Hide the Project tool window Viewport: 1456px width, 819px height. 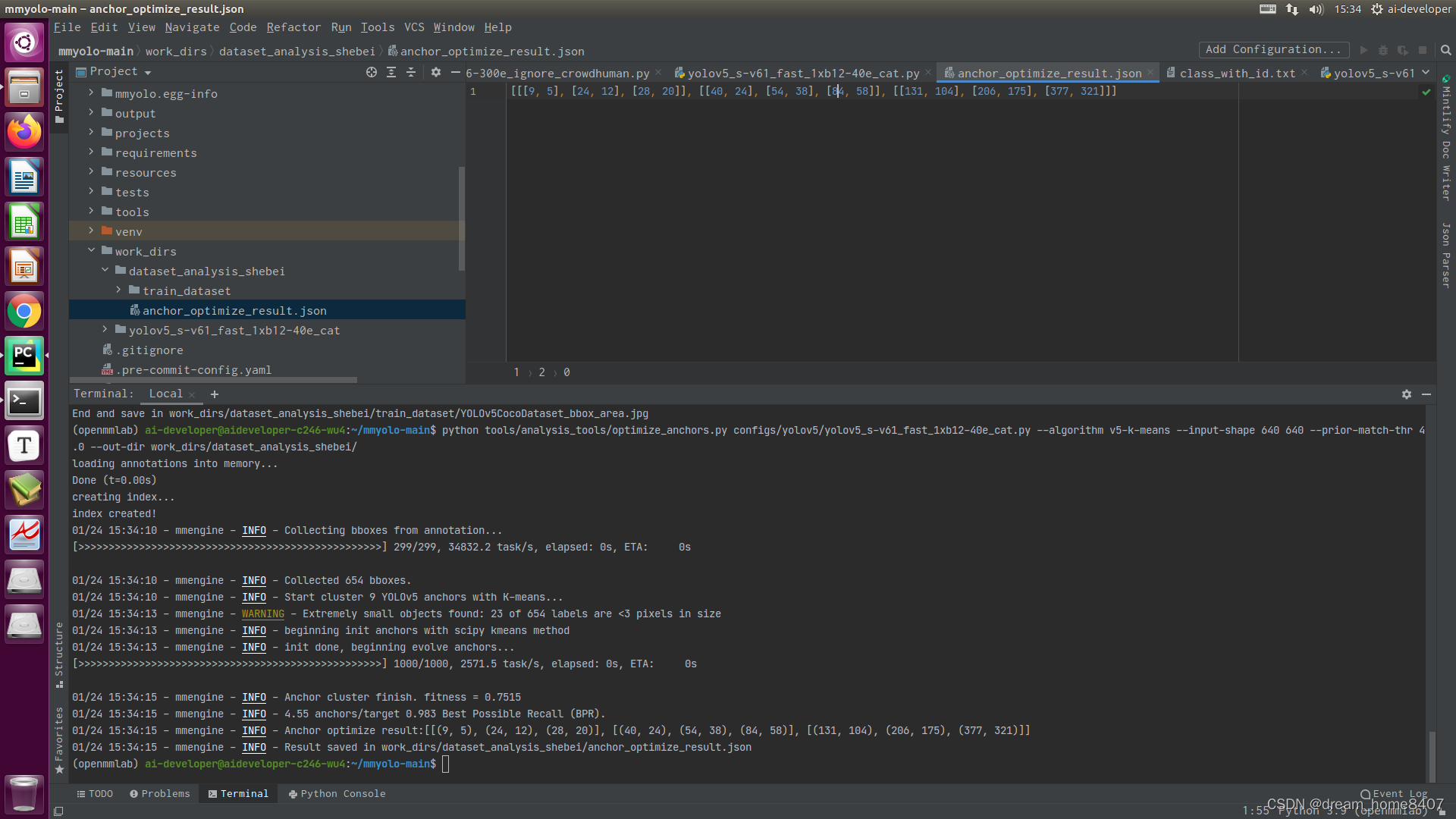click(x=456, y=72)
